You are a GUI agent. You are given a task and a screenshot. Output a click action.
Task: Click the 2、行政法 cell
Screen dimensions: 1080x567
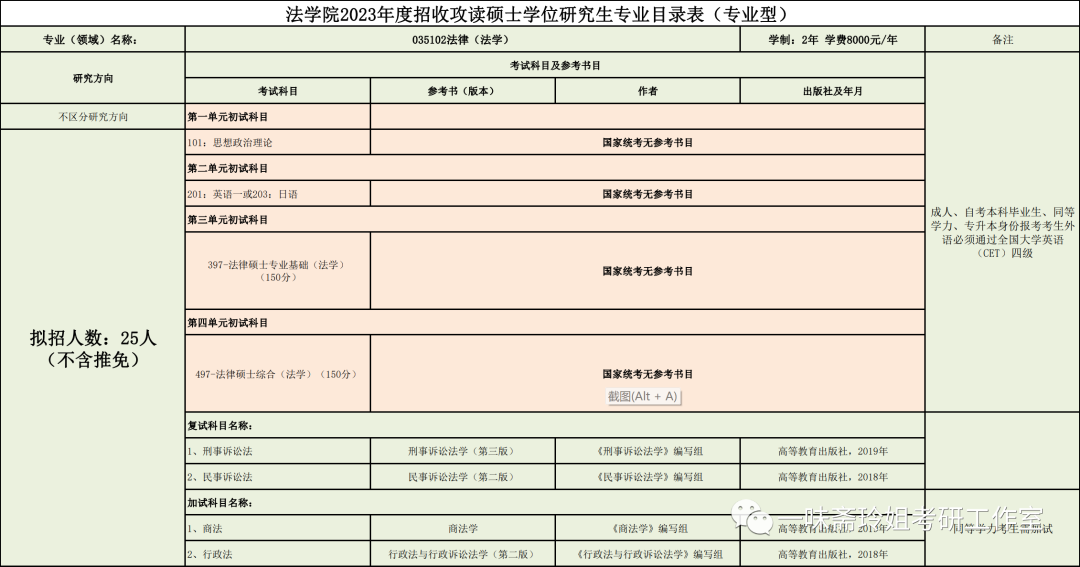pyautogui.click(x=278, y=554)
